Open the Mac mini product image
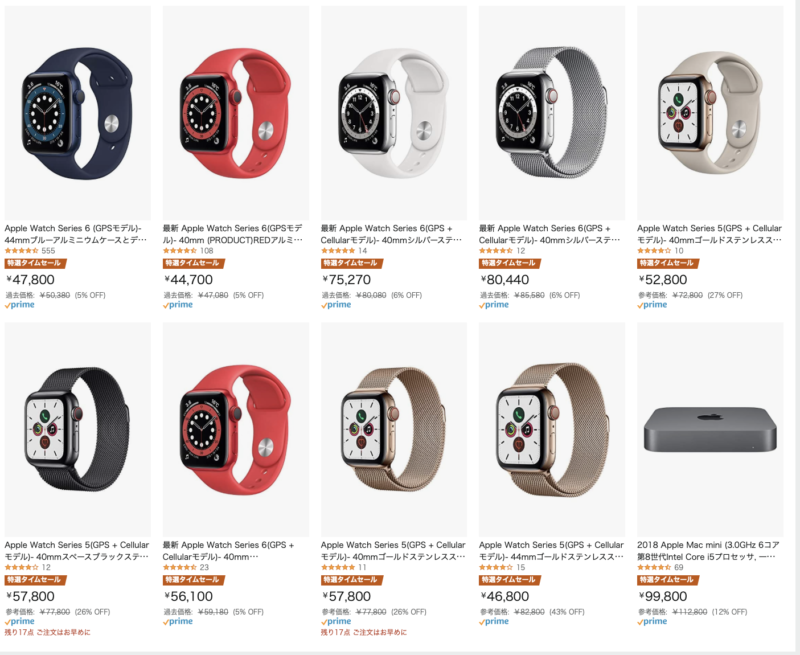The image size is (800, 655). pyautogui.click(x=710, y=429)
